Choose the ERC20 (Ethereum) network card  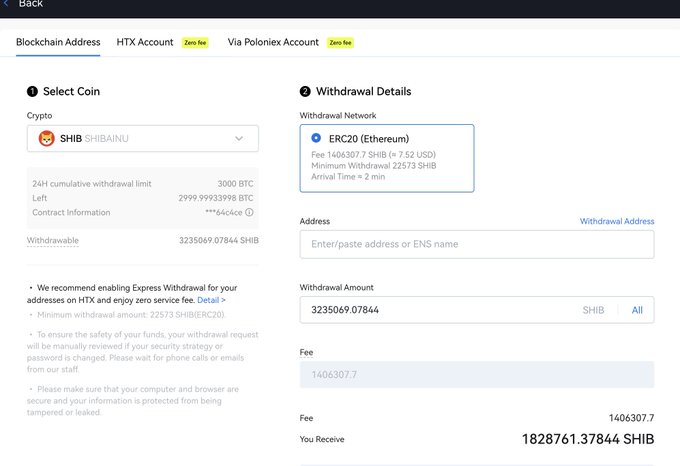click(387, 158)
